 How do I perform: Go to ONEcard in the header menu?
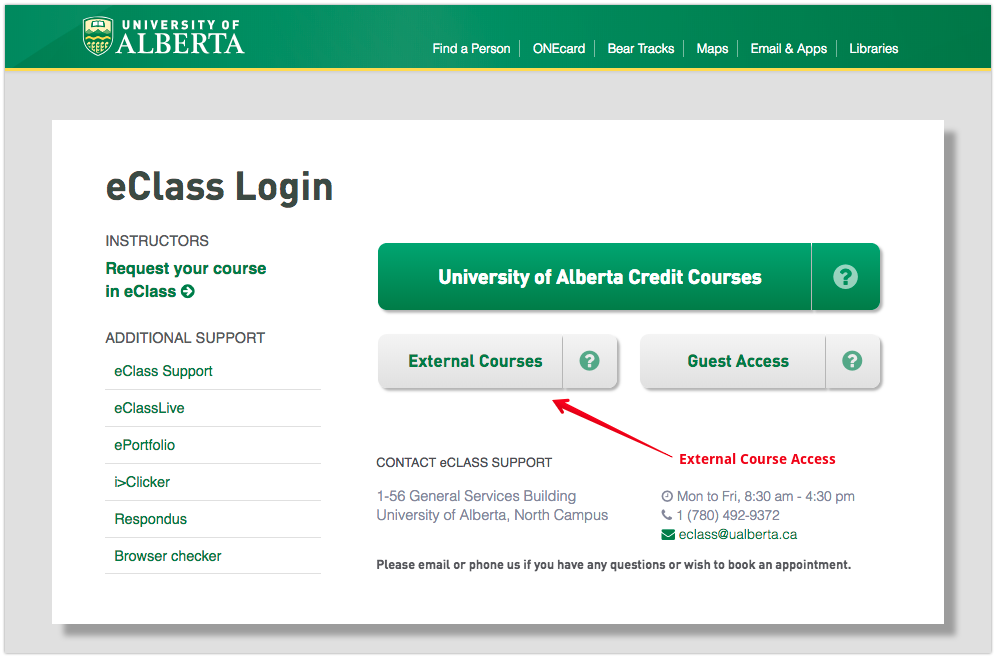[559, 48]
